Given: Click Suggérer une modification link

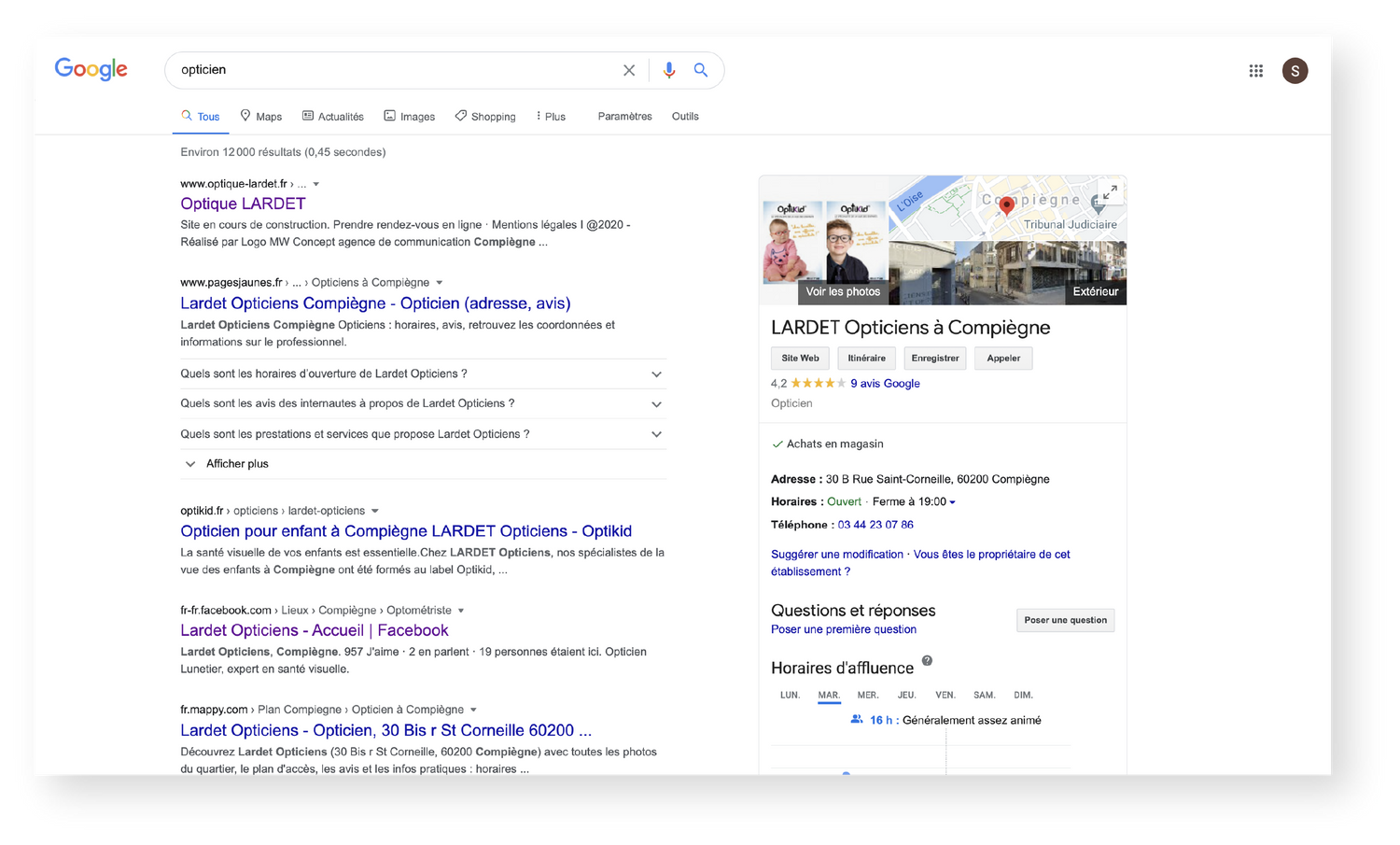Looking at the screenshot, I should click(837, 555).
